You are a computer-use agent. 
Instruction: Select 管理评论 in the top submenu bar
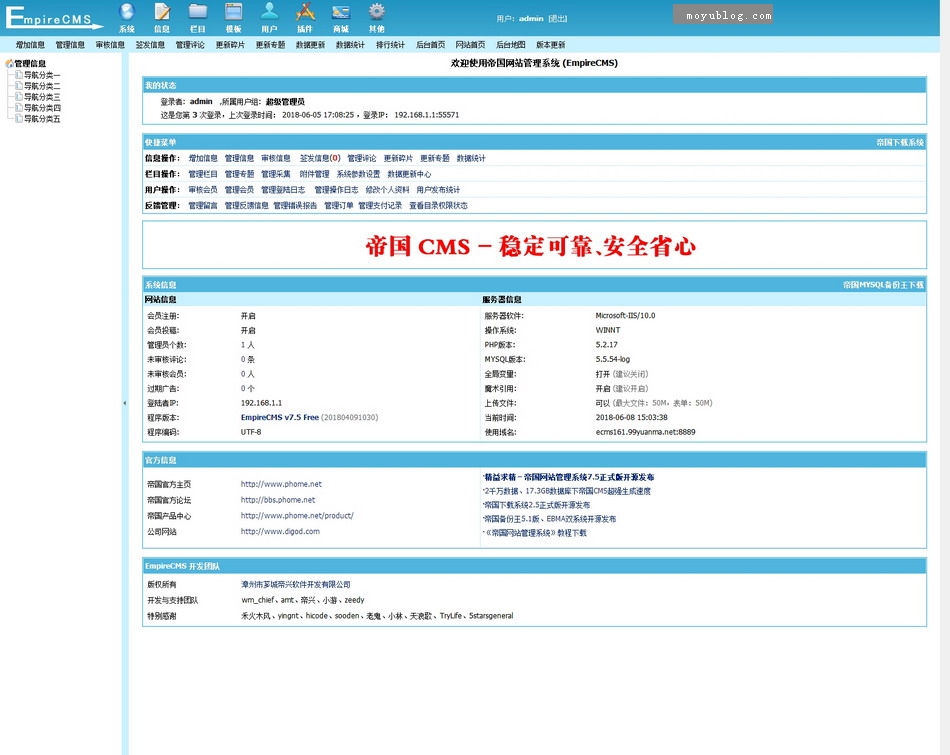[x=190, y=45]
